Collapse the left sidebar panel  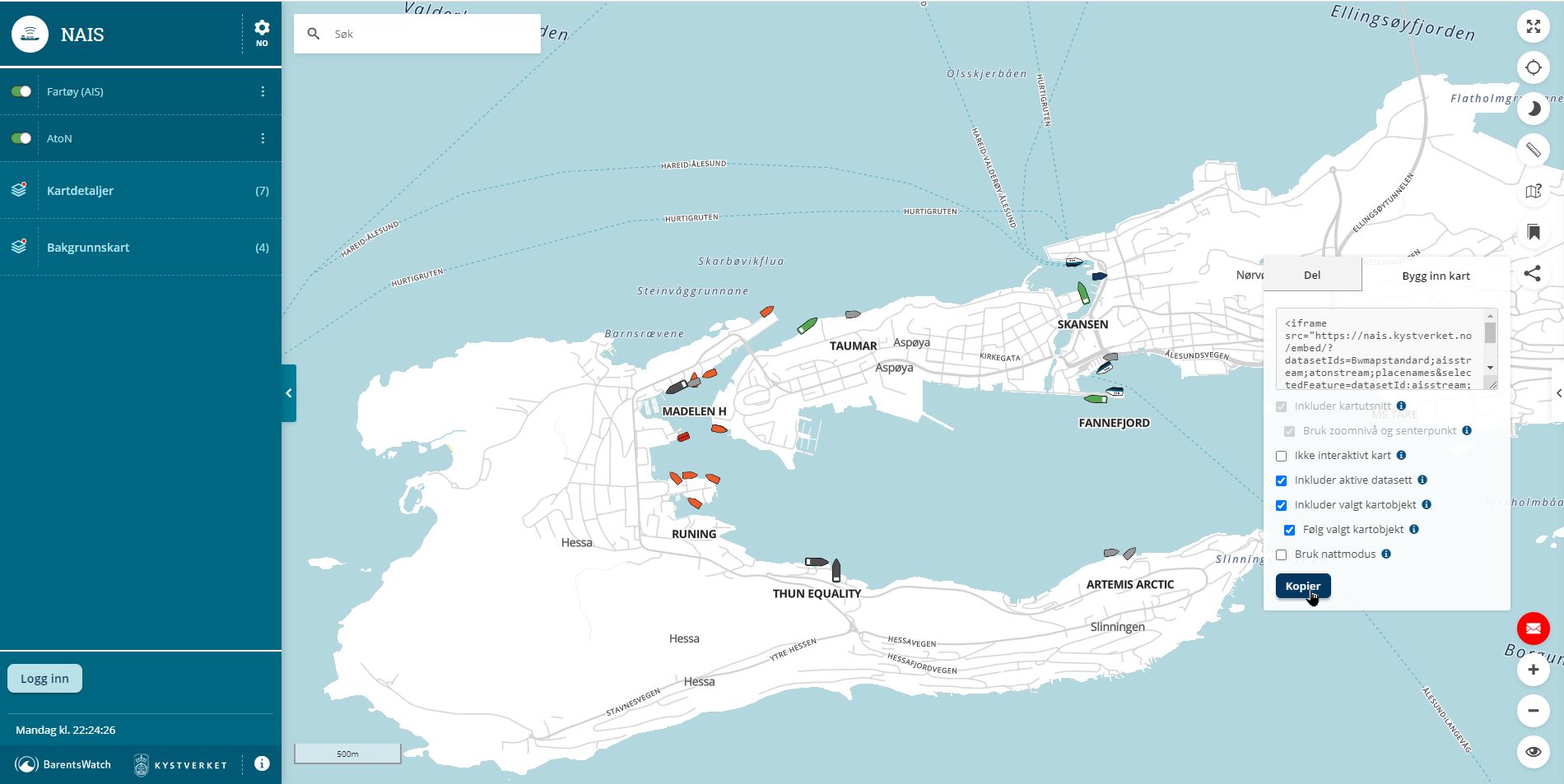pos(289,393)
